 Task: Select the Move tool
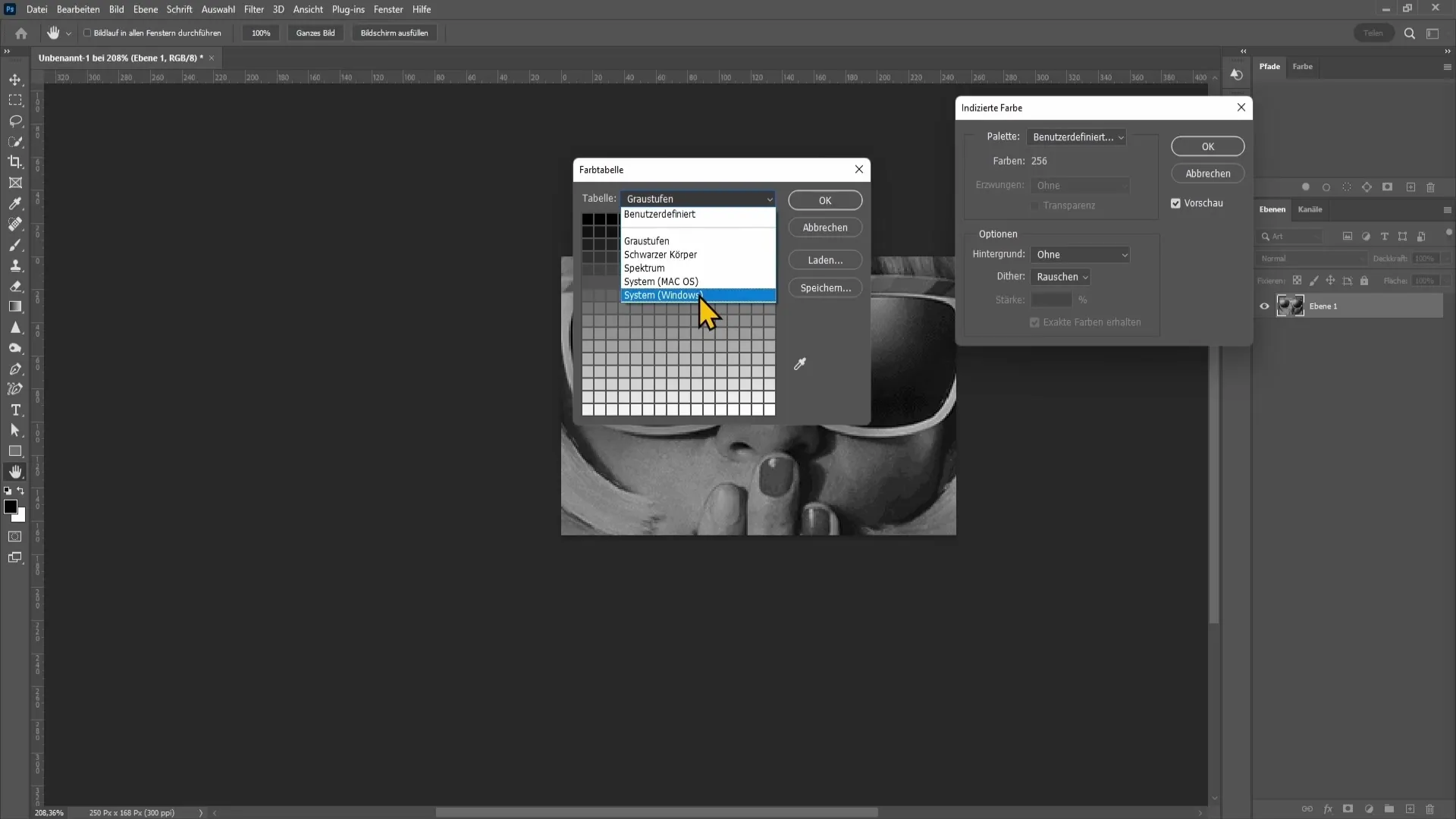pyautogui.click(x=15, y=80)
